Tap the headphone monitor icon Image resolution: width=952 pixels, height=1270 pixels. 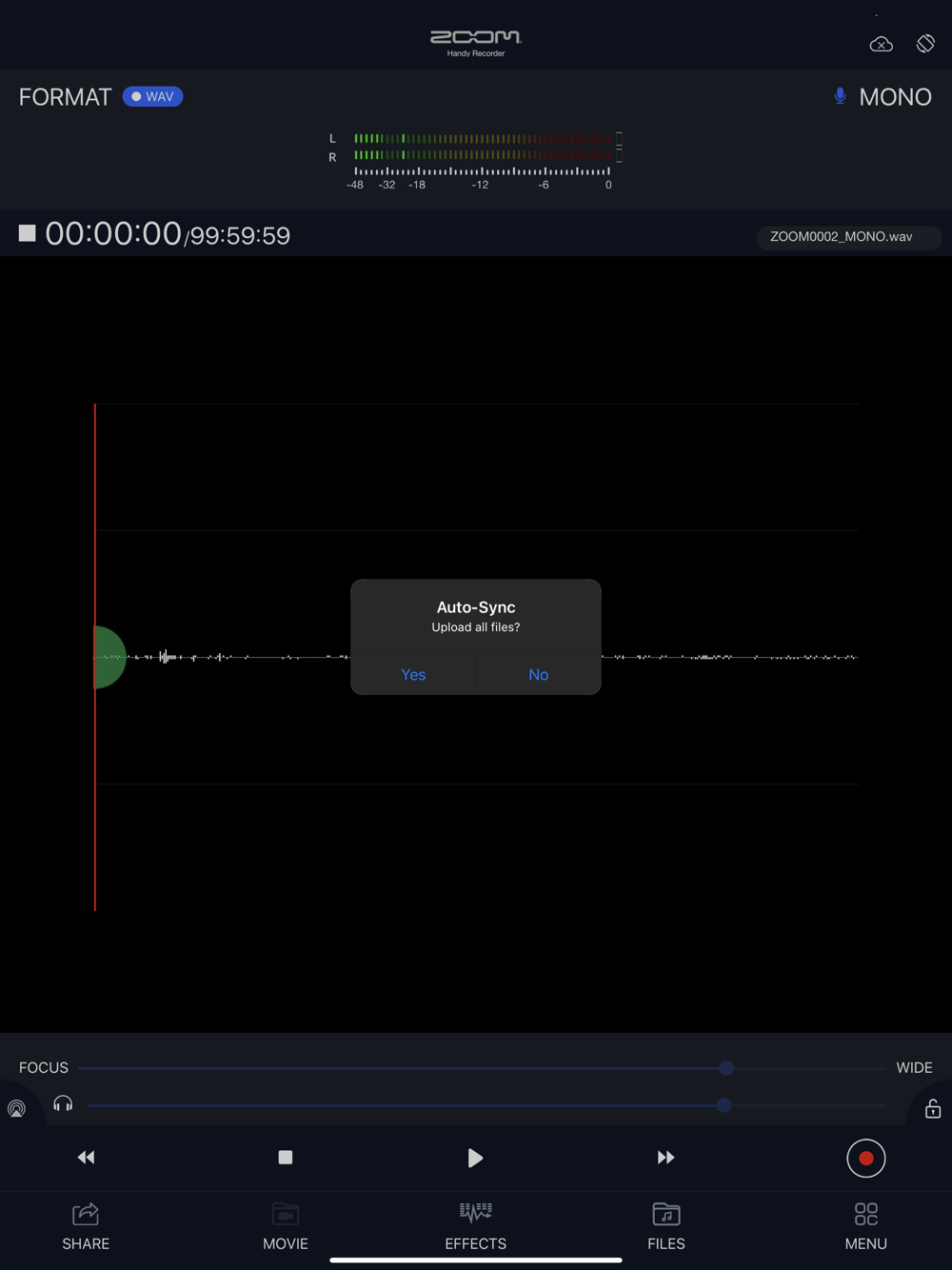click(x=63, y=1103)
